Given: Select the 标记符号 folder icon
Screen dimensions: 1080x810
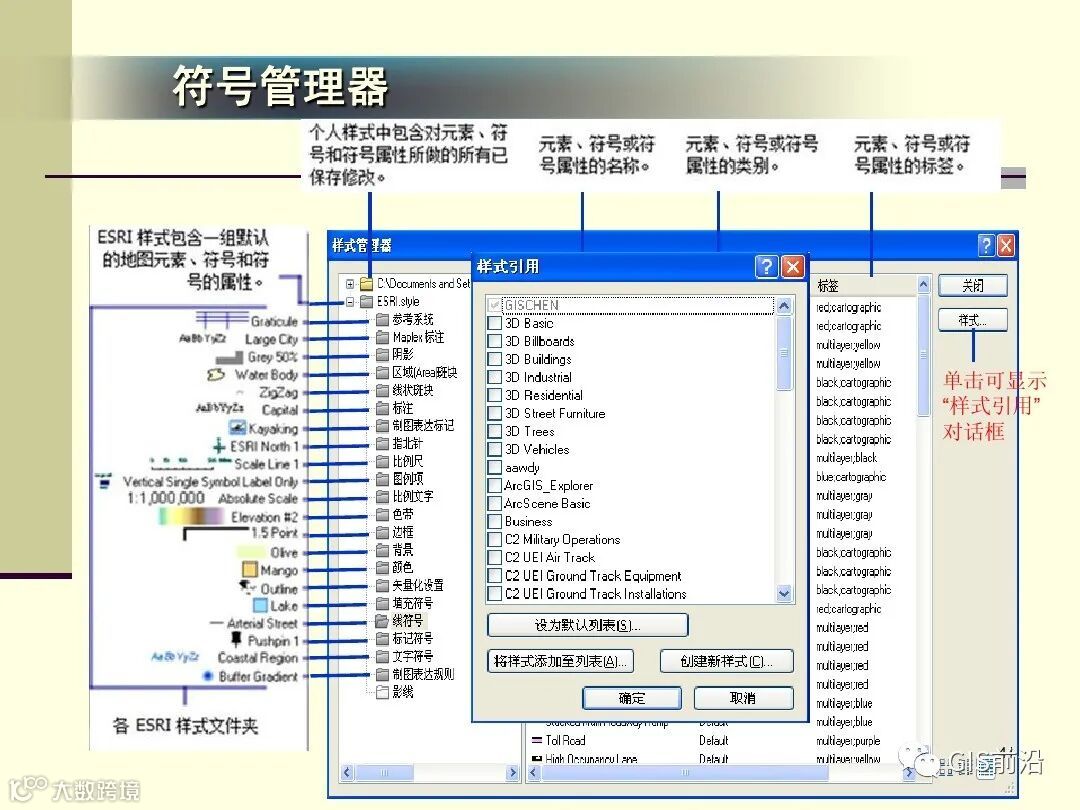Looking at the screenshot, I should pyautogui.click(x=382, y=638).
